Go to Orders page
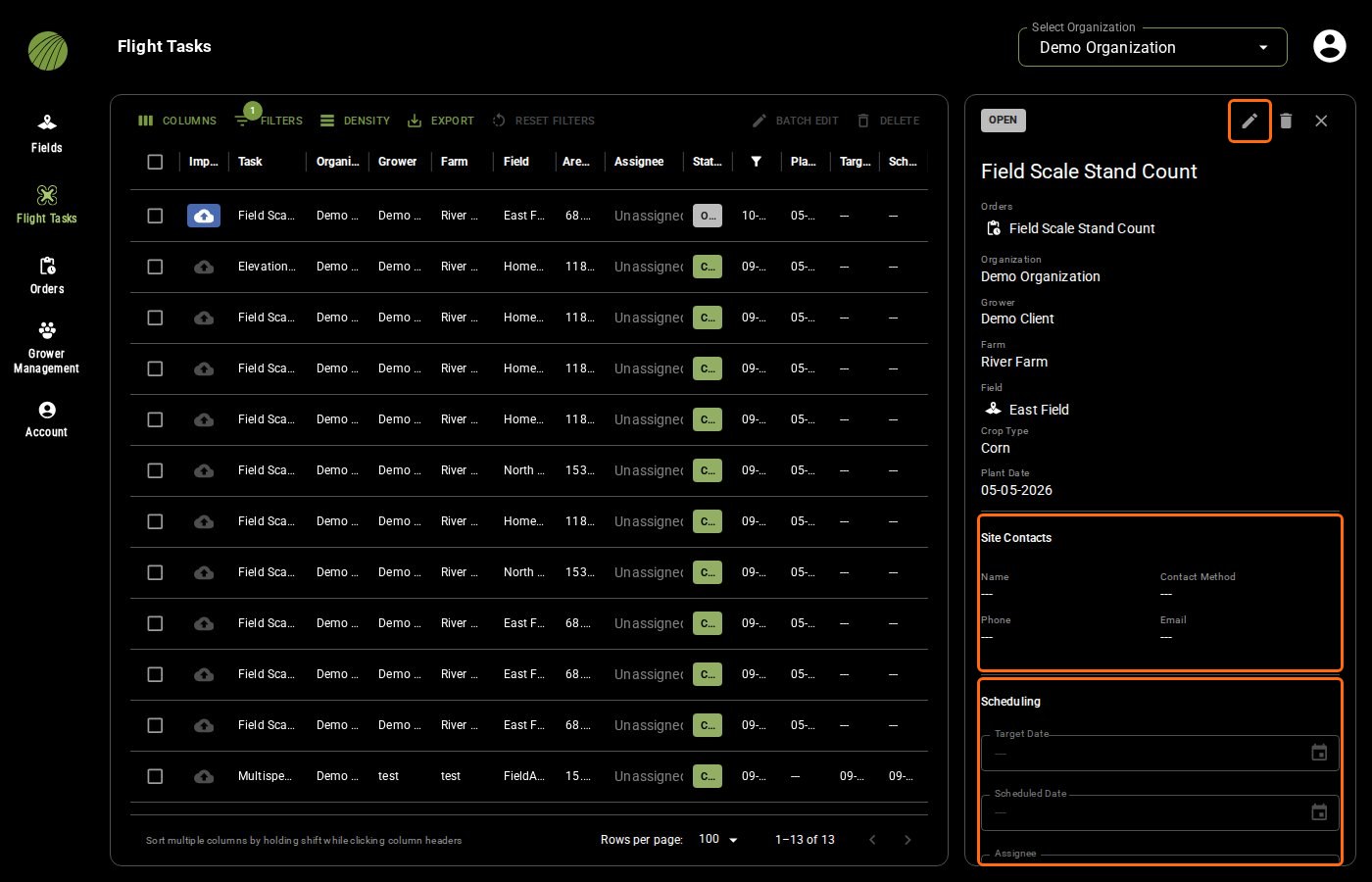The width and height of the screenshot is (1372, 882). (x=46, y=275)
